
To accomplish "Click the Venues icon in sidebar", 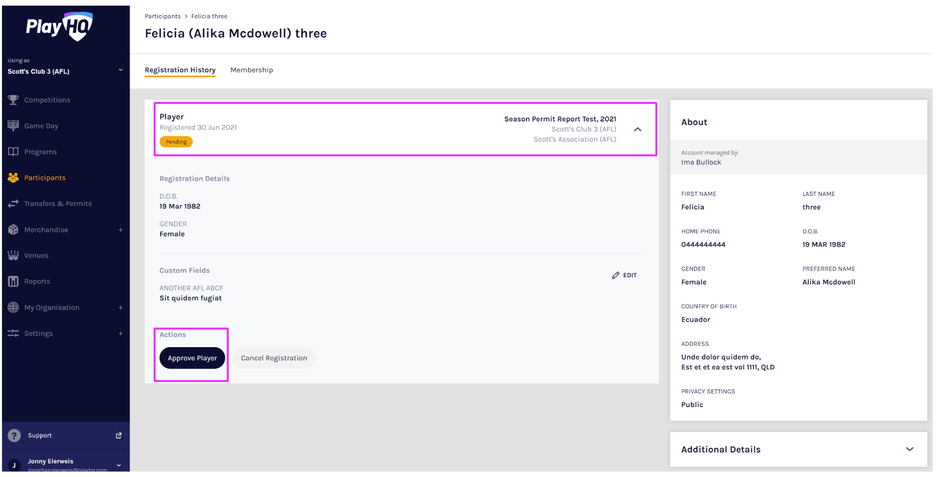I will point(13,256).
